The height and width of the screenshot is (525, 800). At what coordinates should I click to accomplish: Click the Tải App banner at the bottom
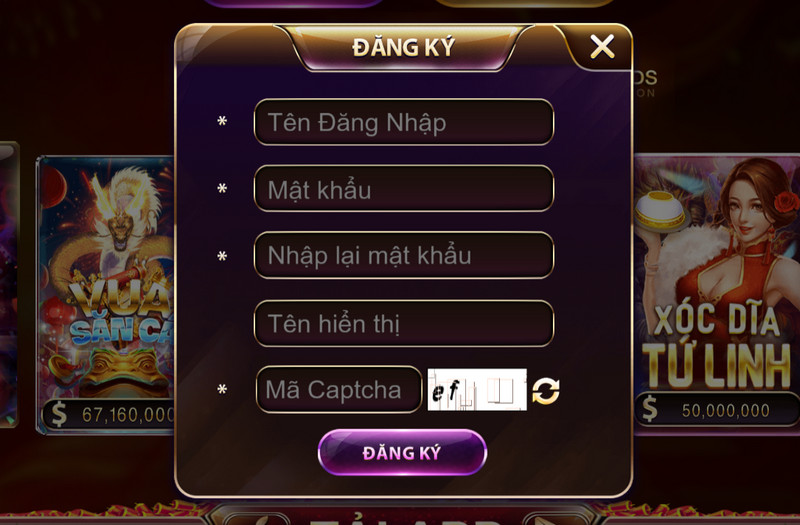point(403,516)
